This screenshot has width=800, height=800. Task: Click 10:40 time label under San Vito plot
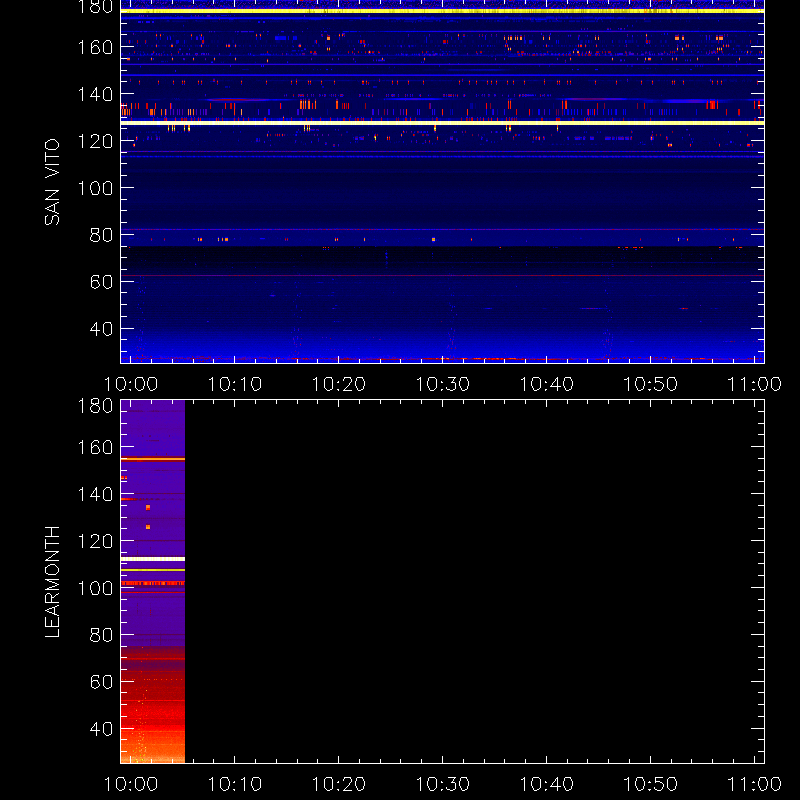pos(547,384)
